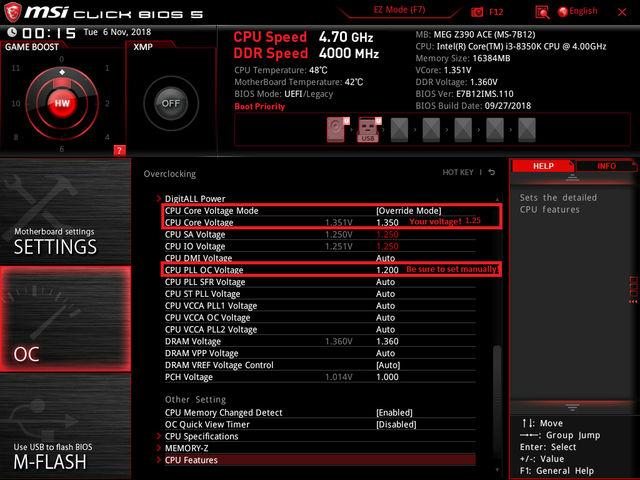Click the HOT KEY label
640x480 pixels.
coord(458,172)
